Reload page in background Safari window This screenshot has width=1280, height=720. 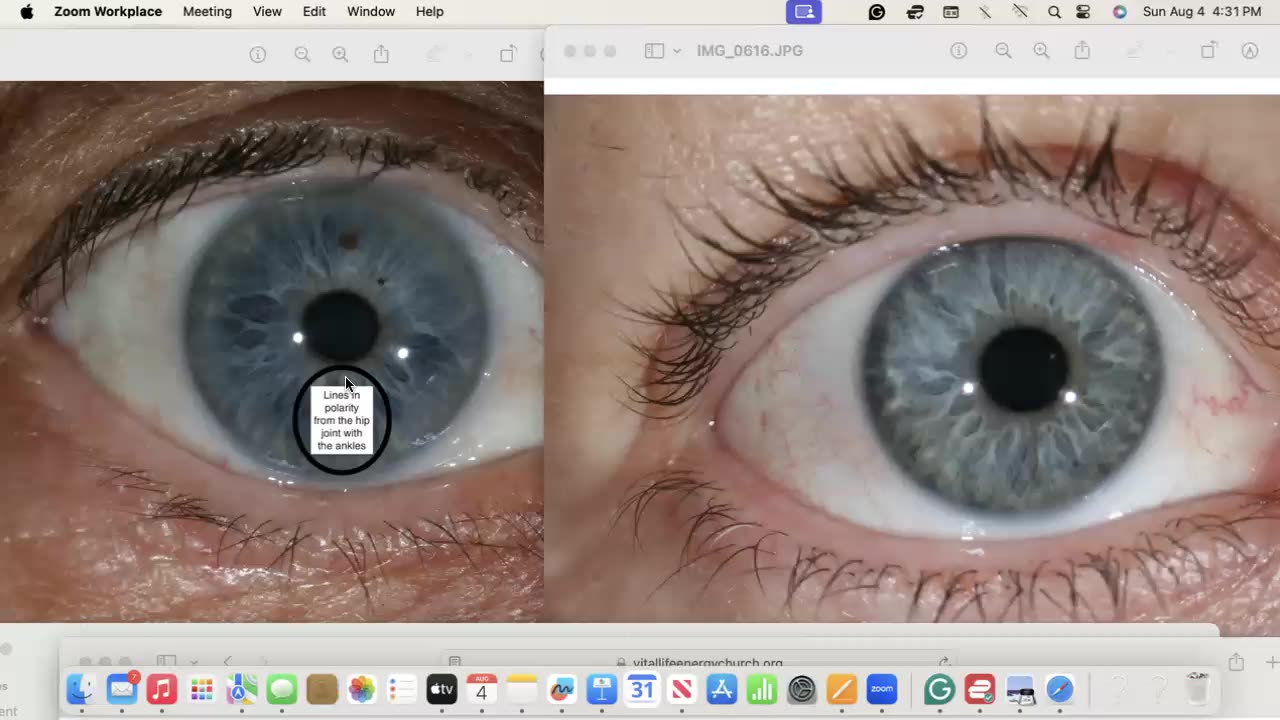pyautogui.click(x=944, y=662)
